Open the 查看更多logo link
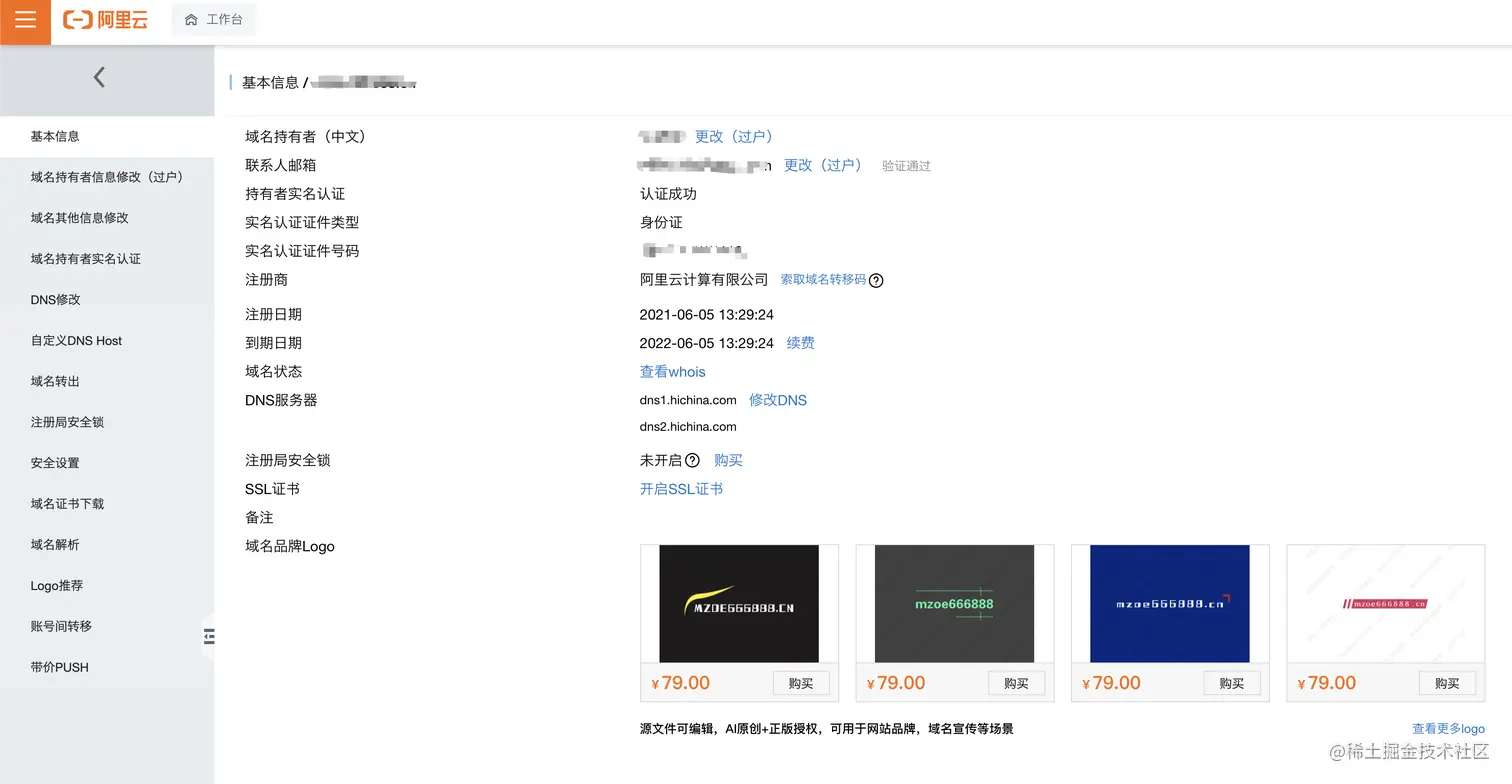Image resolution: width=1512 pixels, height=784 pixels. coord(1448,729)
